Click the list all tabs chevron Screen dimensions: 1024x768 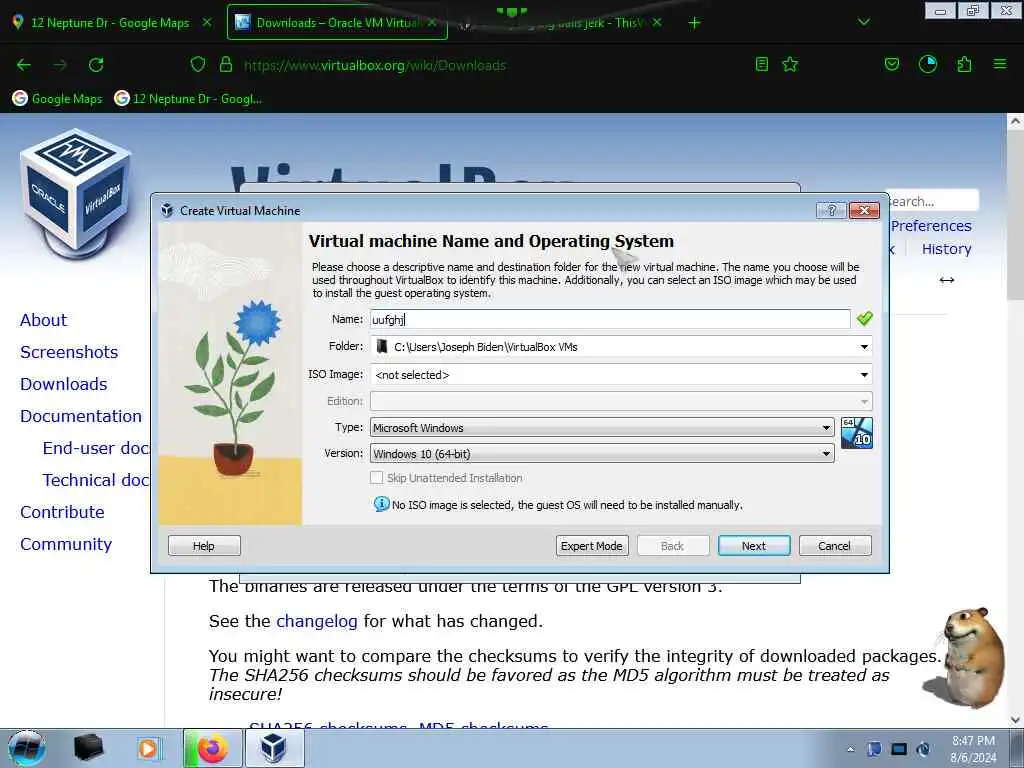pyautogui.click(x=863, y=22)
